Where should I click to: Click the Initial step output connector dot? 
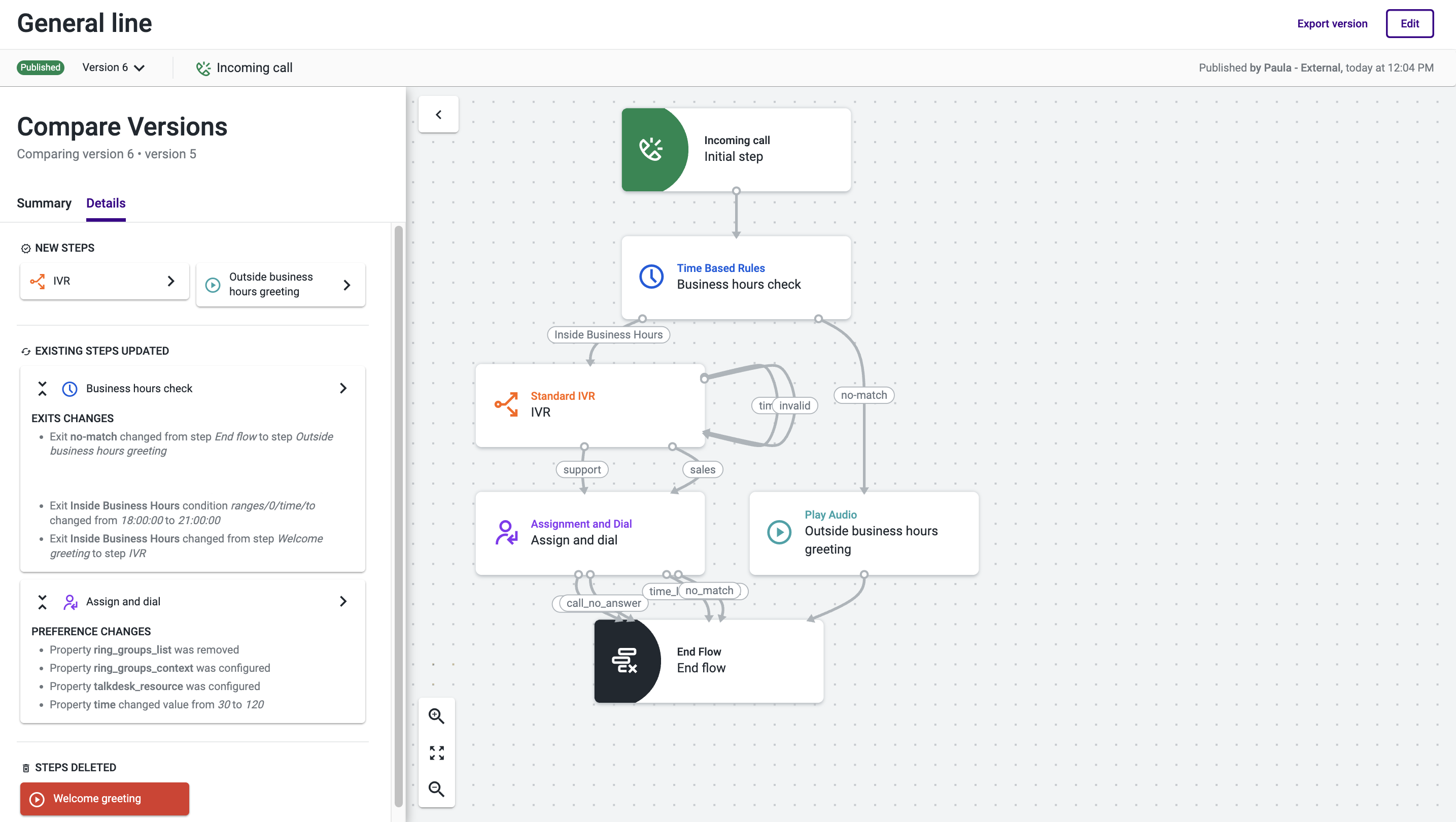736,191
